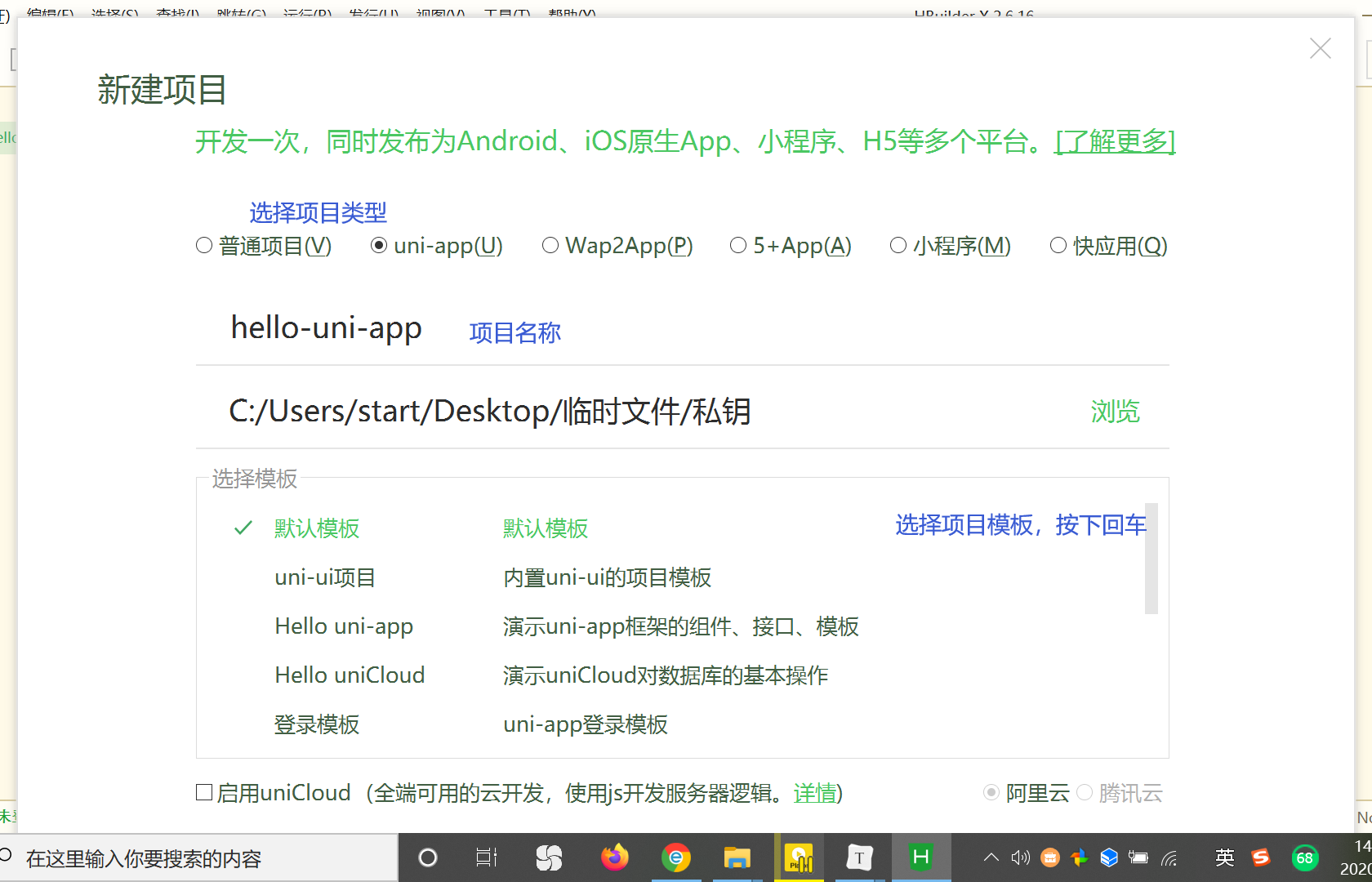The height and width of the screenshot is (882, 1372).
Task: Click the Windows search box
Action: pos(198,858)
